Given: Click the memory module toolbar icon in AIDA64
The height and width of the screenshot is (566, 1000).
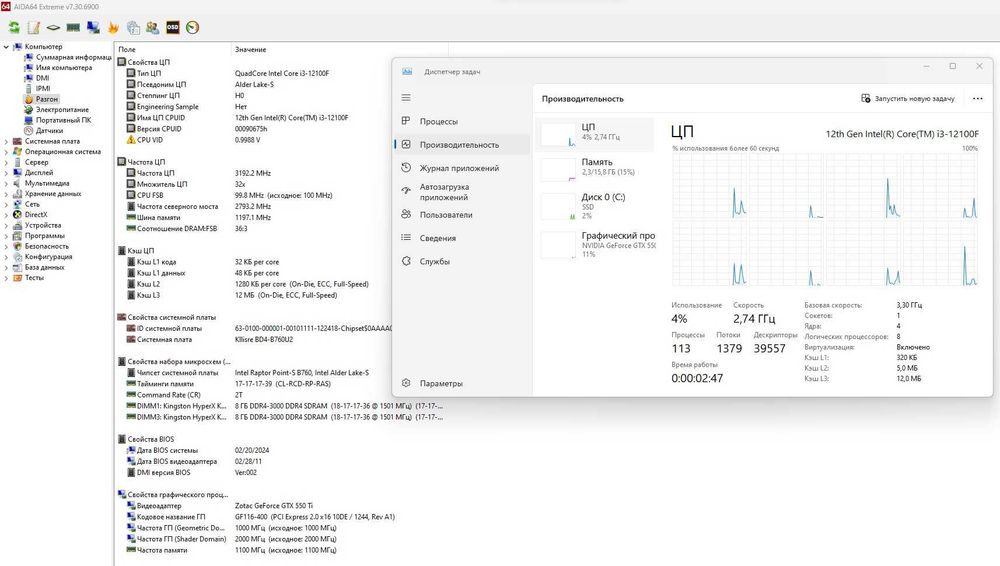Looking at the screenshot, I should pyautogui.click(x=73, y=27).
